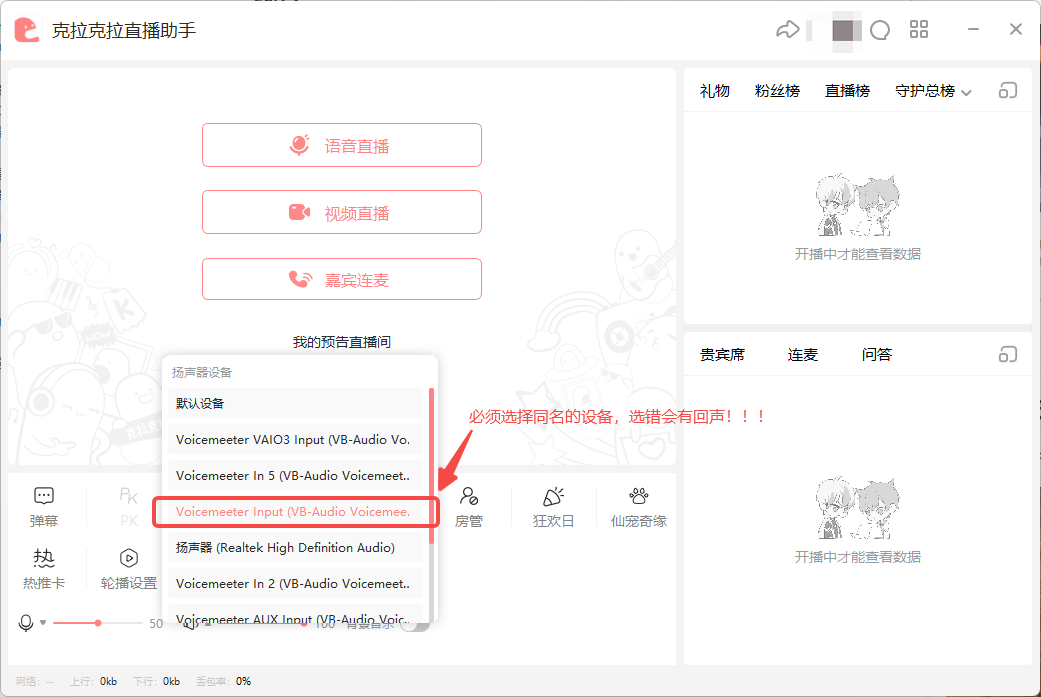Click the 上行 0kb status text
The image size is (1041, 697).
coord(94,681)
